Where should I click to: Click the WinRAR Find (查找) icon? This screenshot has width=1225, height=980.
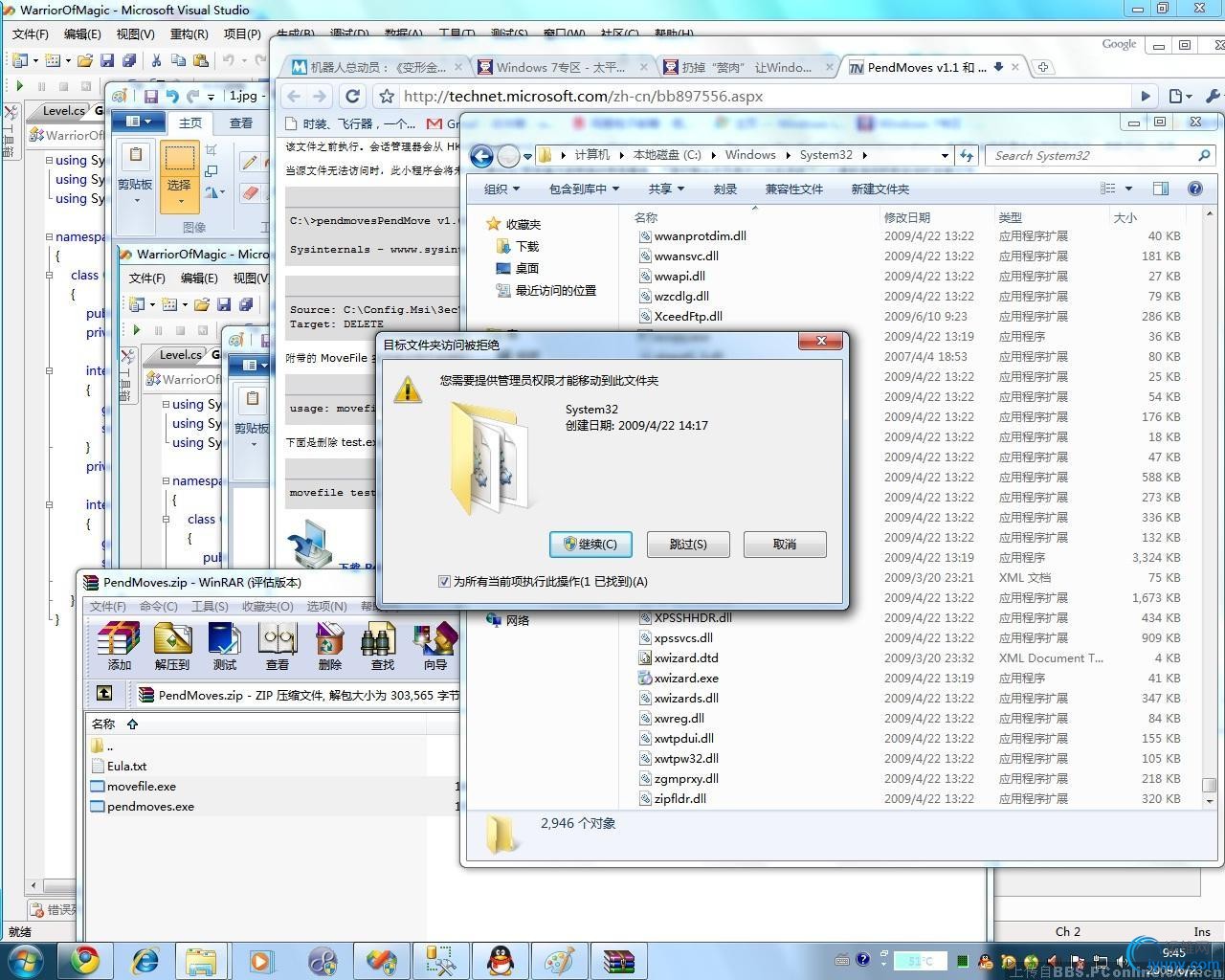pyautogui.click(x=382, y=645)
